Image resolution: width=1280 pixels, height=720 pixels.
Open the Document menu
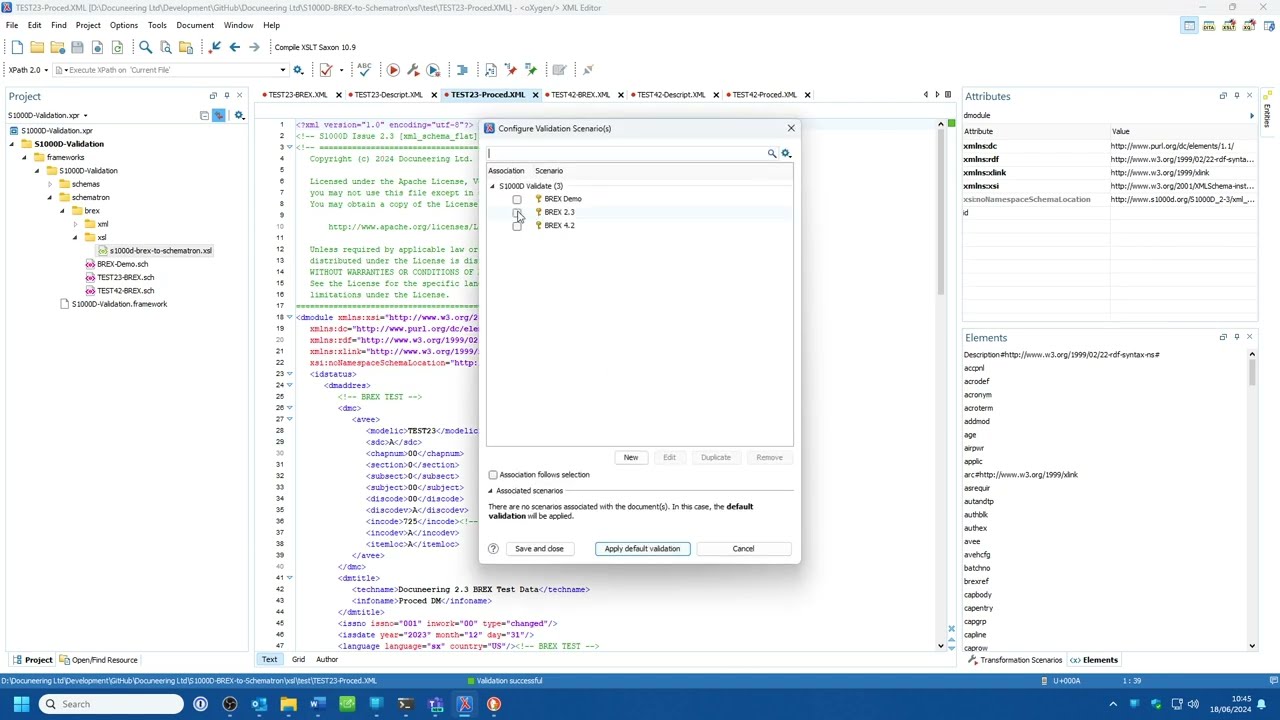tap(195, 25)
